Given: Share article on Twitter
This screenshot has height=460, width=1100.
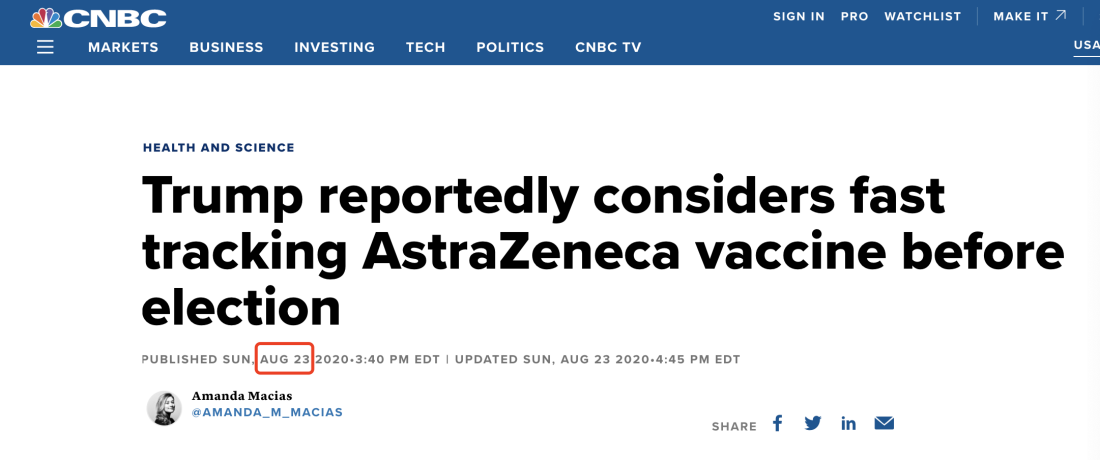Looking at the screenshot, I should point(812,424).
